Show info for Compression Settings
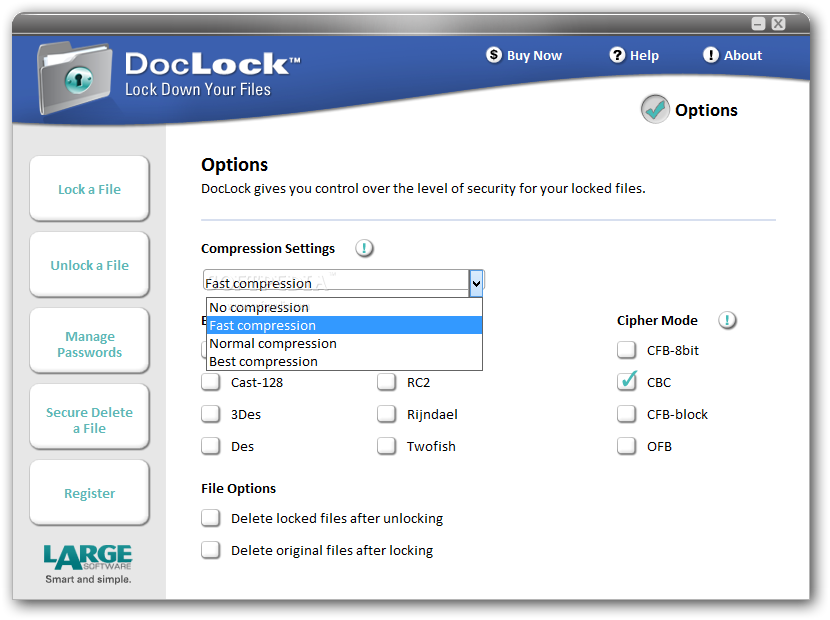Screen dimensions: 830x620 click(364, 248)
